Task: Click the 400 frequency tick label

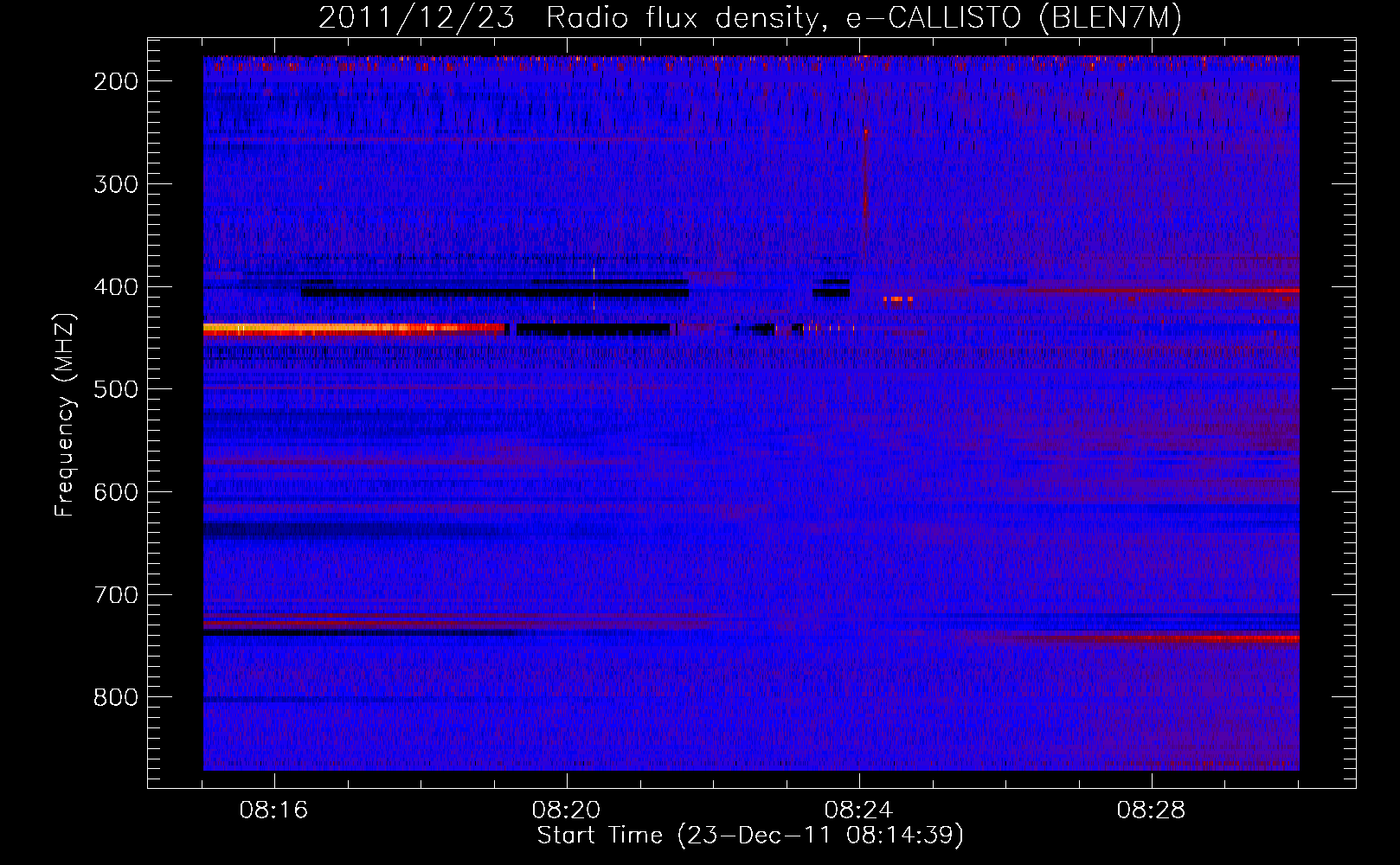Action: (x=115, y=287)
